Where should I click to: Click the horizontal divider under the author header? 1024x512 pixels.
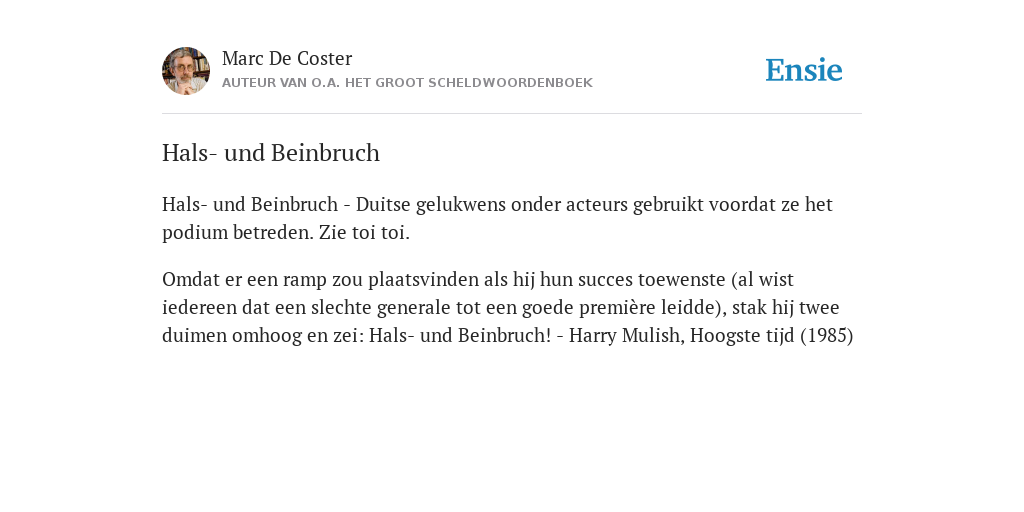(x=512, y=114)
